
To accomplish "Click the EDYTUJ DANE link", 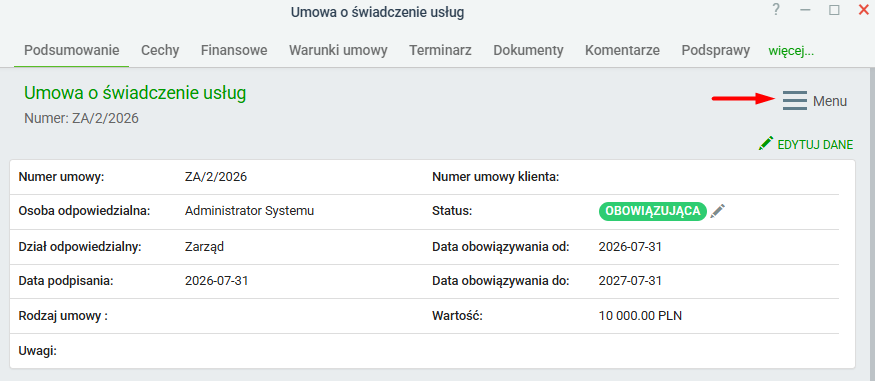I will tap(815, 145).
